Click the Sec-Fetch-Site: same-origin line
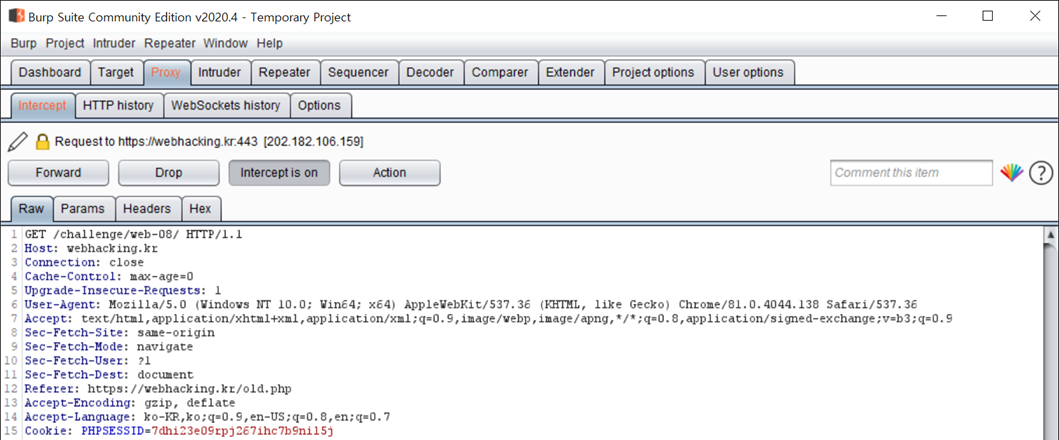 coord(120,333)
